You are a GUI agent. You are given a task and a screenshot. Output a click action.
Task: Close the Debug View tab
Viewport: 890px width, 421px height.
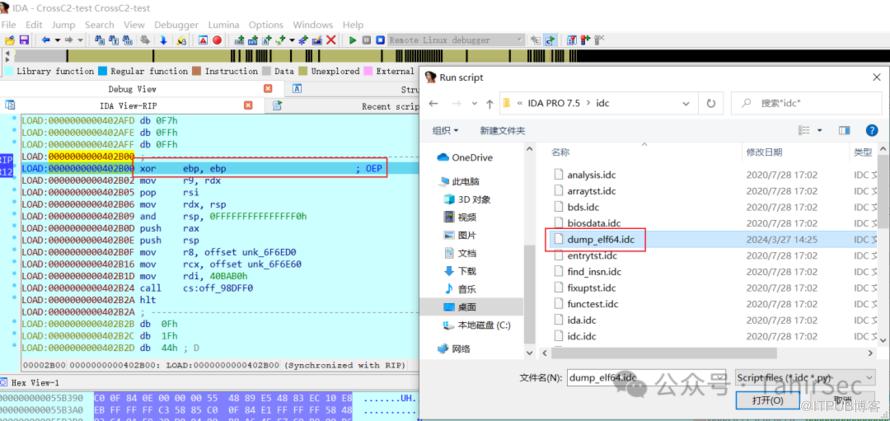[x=268, y=89]
